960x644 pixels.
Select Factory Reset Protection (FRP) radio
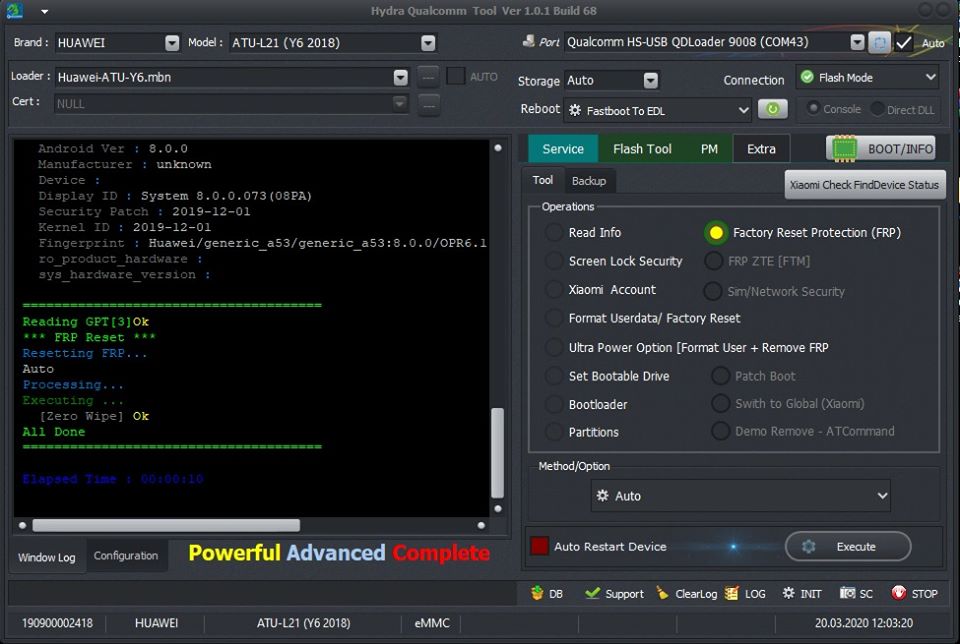click(716, 233)
